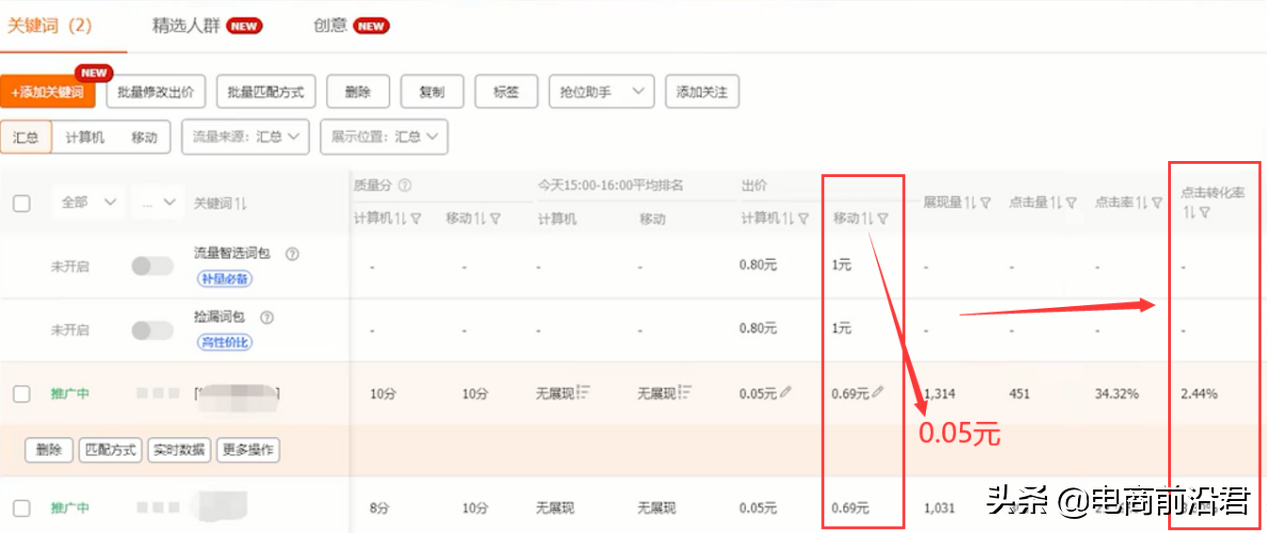Screen dimensions: 1267x533
Task: Switch to 关键词 (2) tab
Action: click(49, 26)
